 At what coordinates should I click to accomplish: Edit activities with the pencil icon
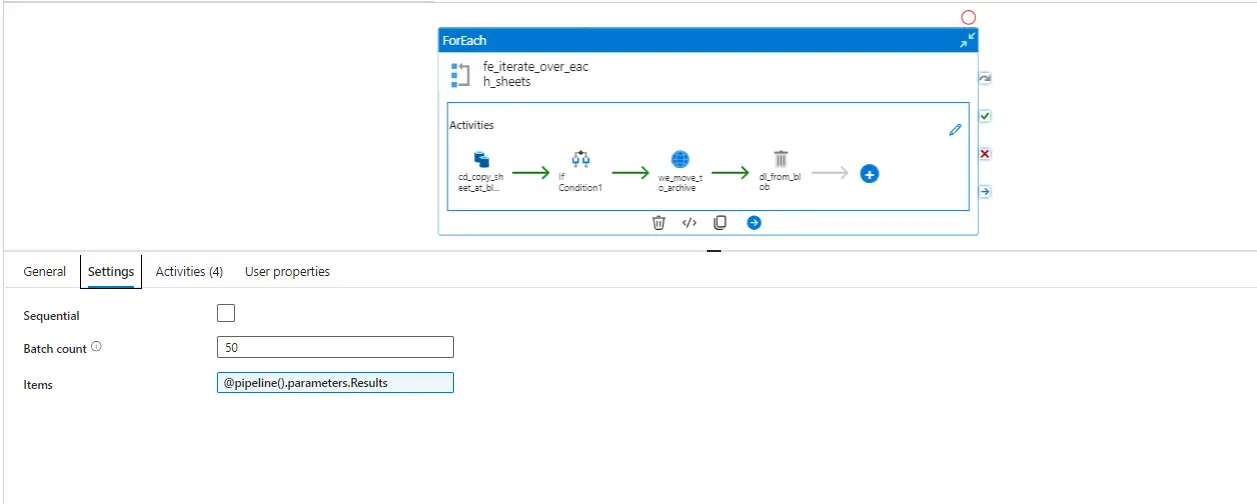tap(955, 130)
